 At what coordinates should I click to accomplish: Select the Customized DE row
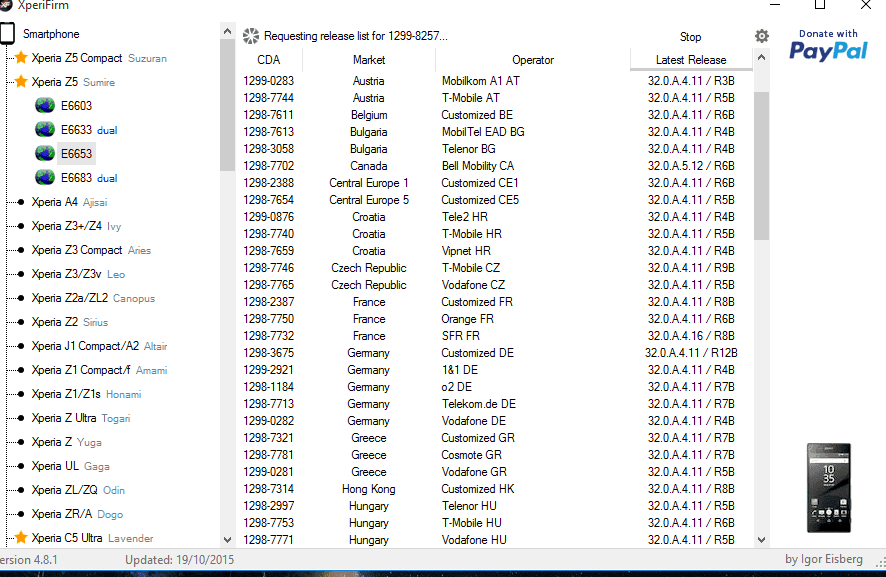(x=494, y=353)
